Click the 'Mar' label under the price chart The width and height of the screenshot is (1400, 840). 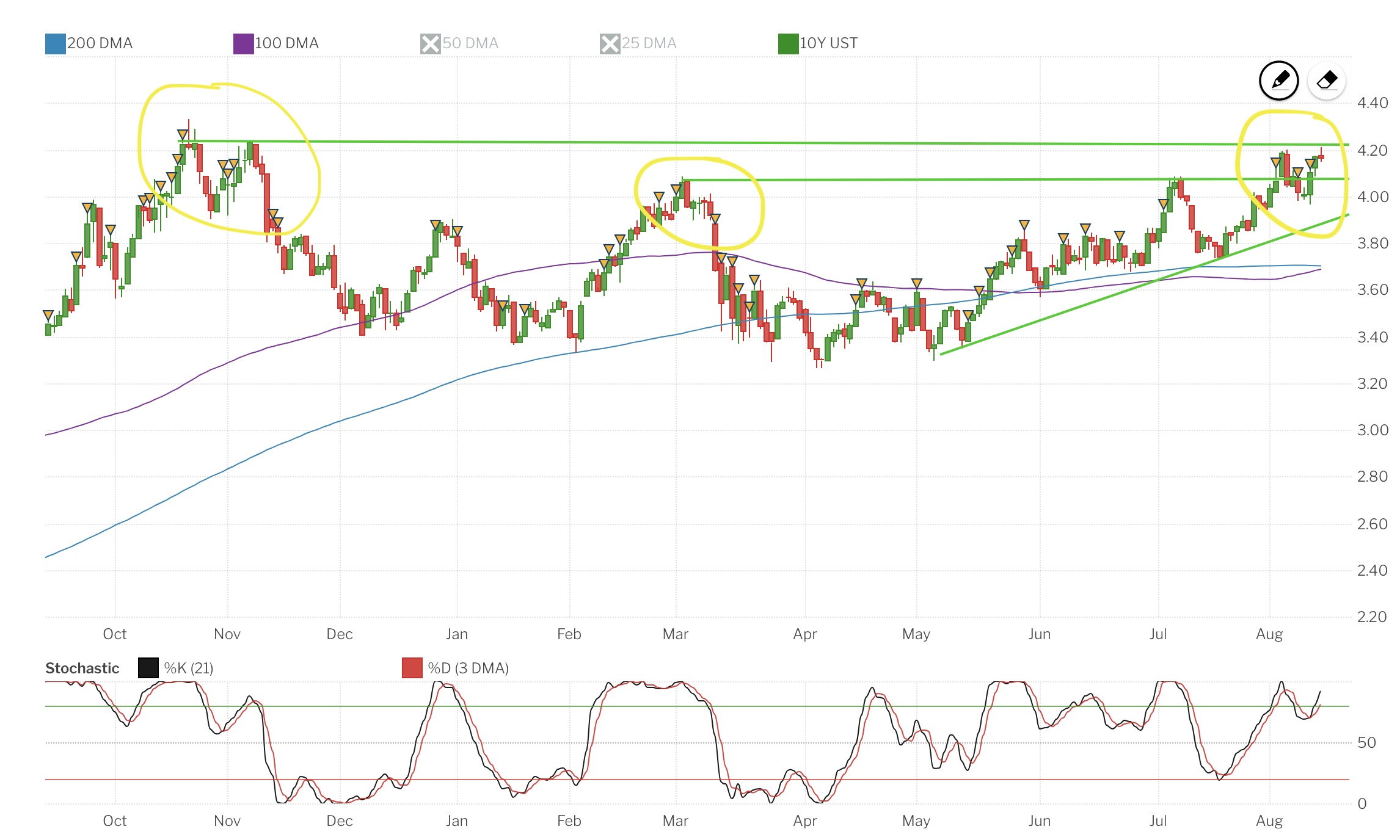click(x=676, y=634)
